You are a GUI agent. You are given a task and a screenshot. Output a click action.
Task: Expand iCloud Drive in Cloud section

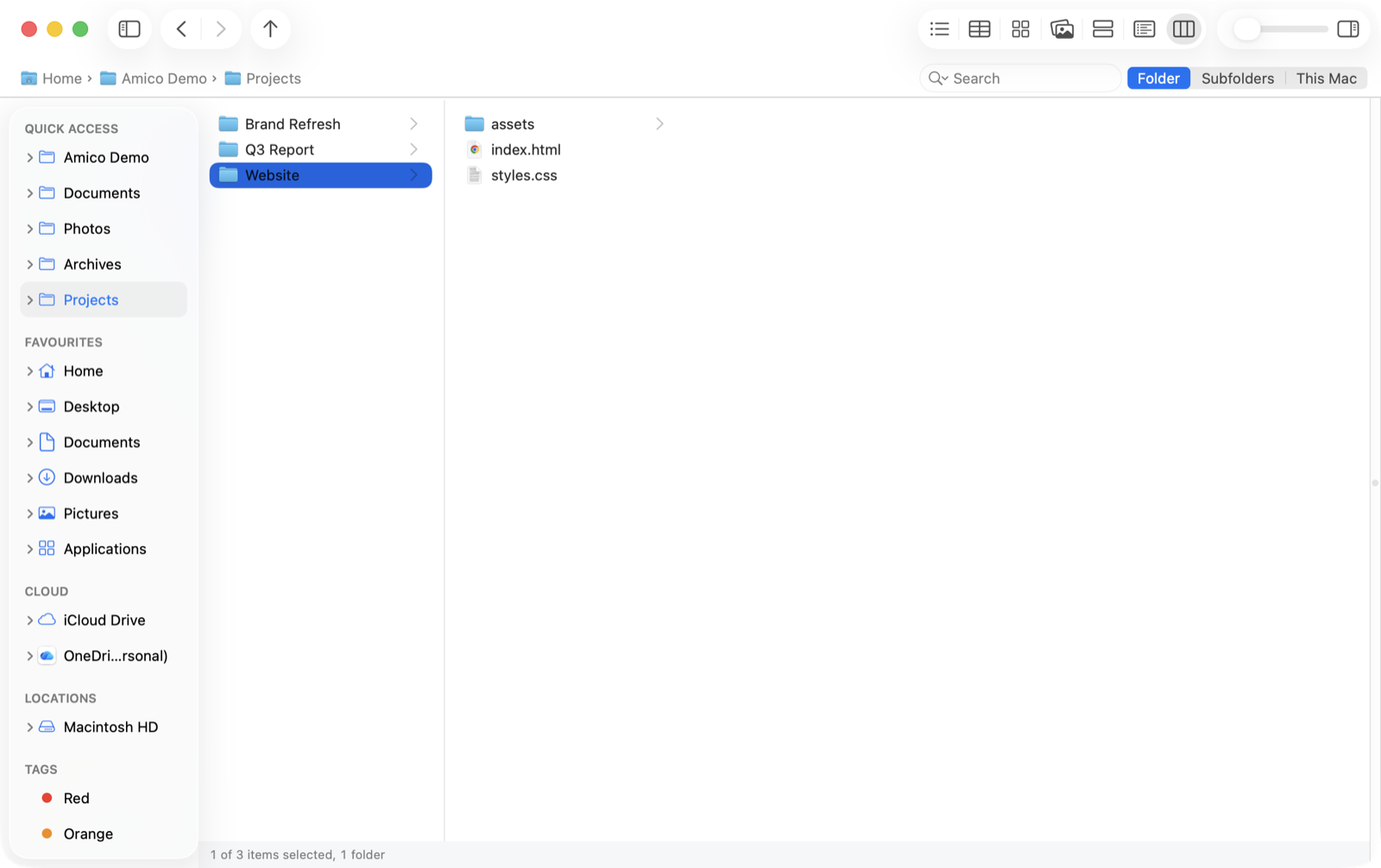click(x=30, y=620)
